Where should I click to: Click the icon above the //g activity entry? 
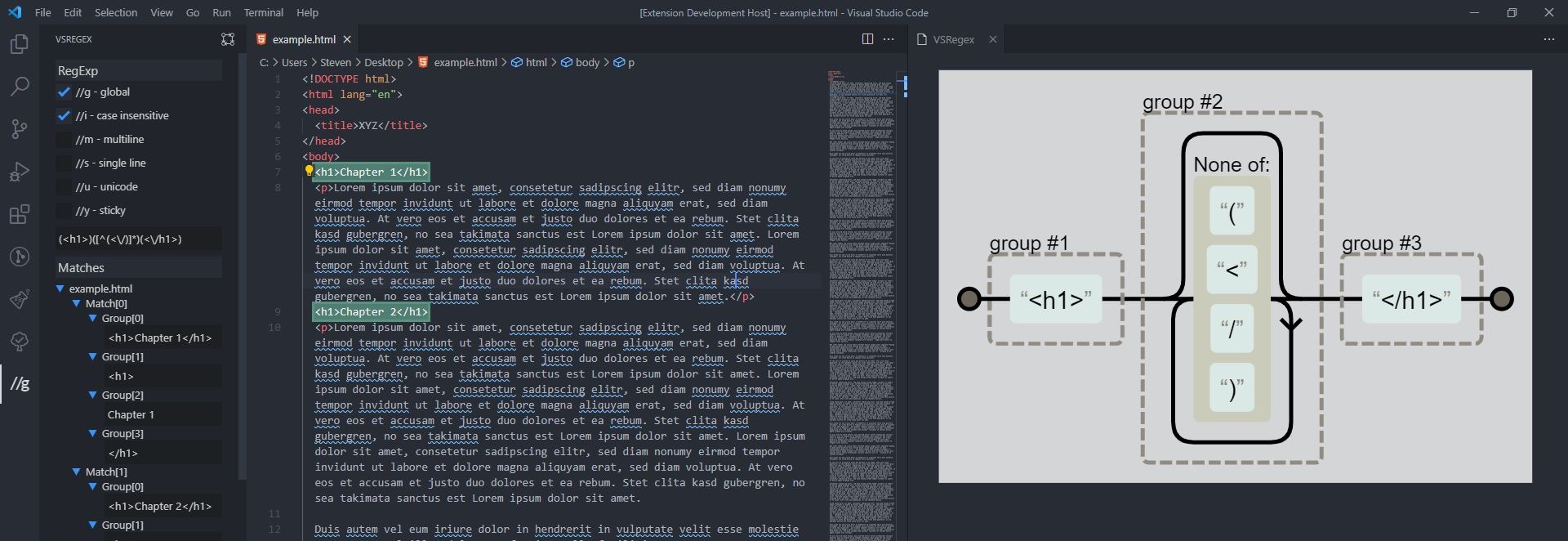19,342
